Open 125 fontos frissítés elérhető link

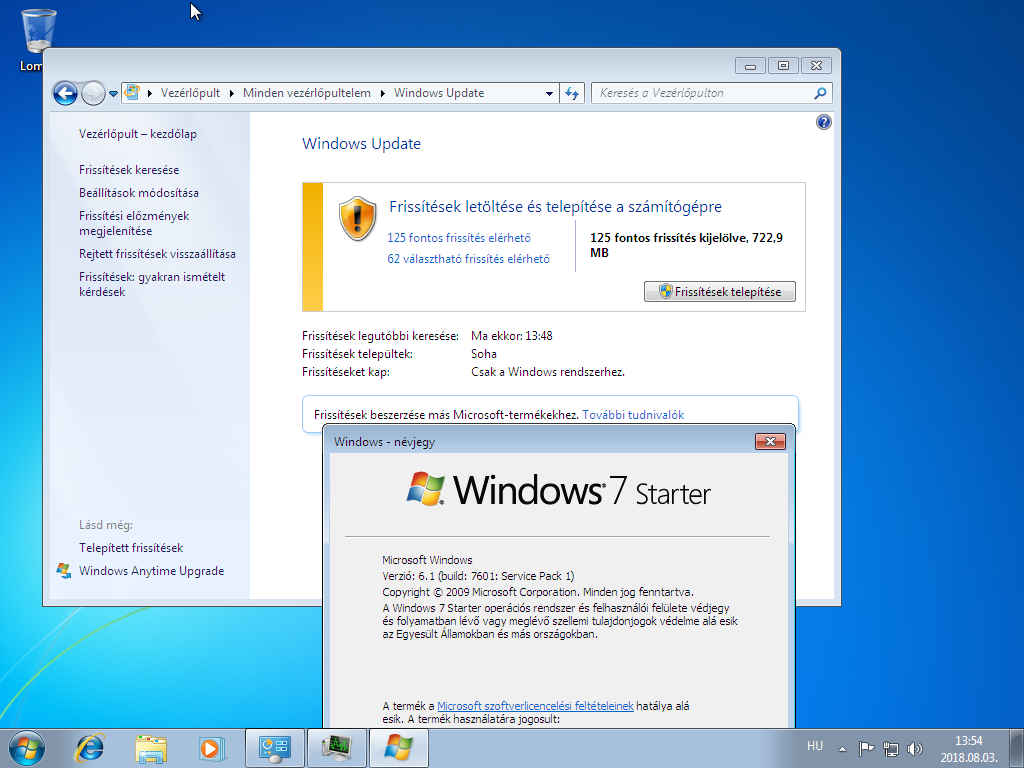pos(459,238)
